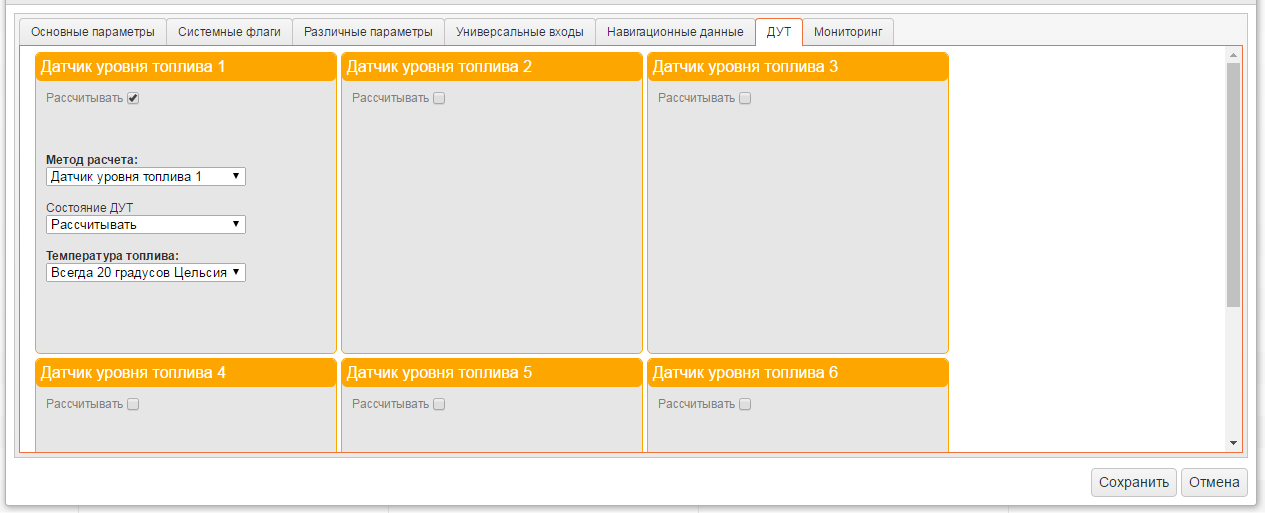Click the Состояние ДУТ label
The image size is (1265, 513).
[90, 207]
